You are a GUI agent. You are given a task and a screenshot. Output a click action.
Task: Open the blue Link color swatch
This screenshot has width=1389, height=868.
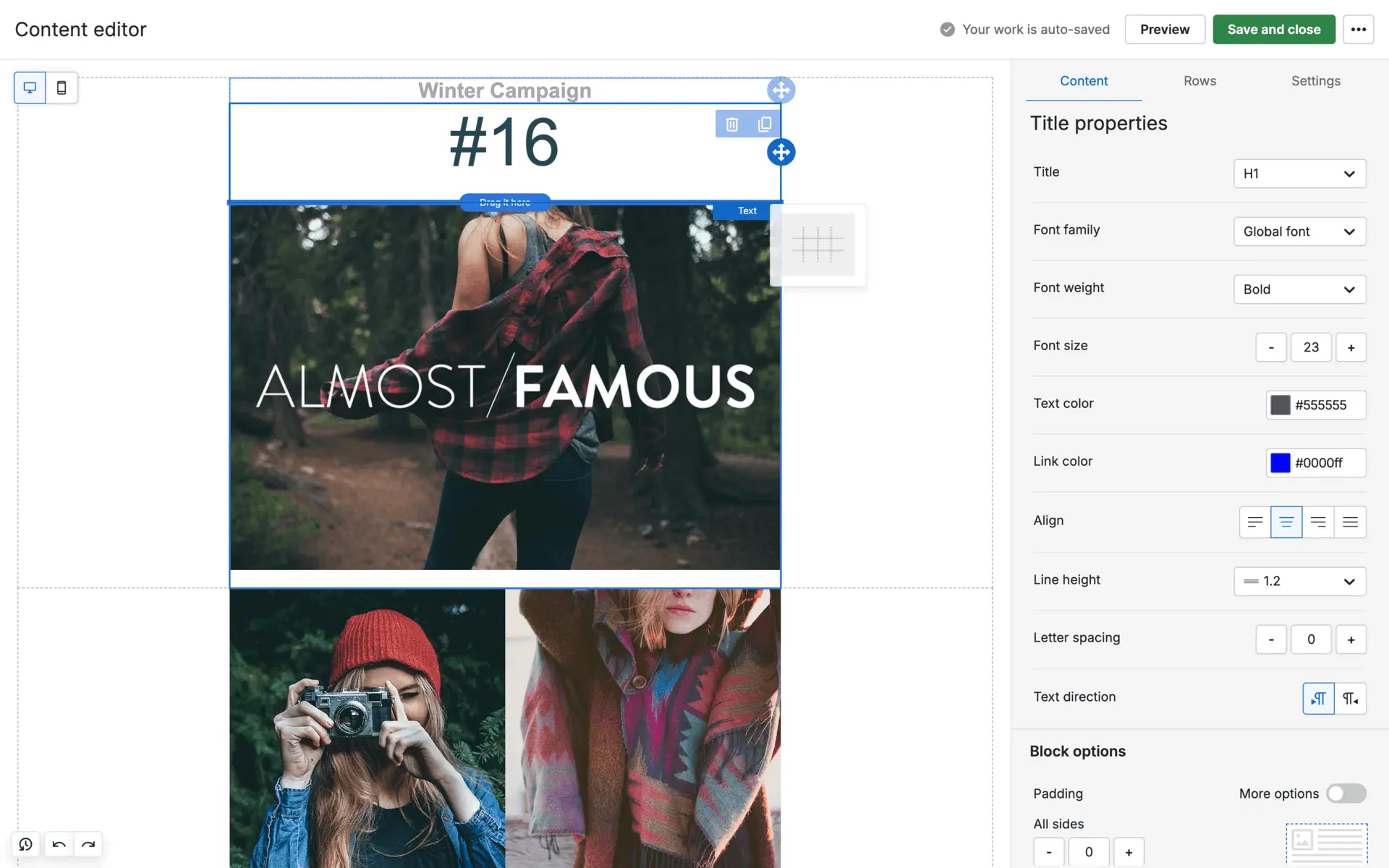pos(1280,463)
